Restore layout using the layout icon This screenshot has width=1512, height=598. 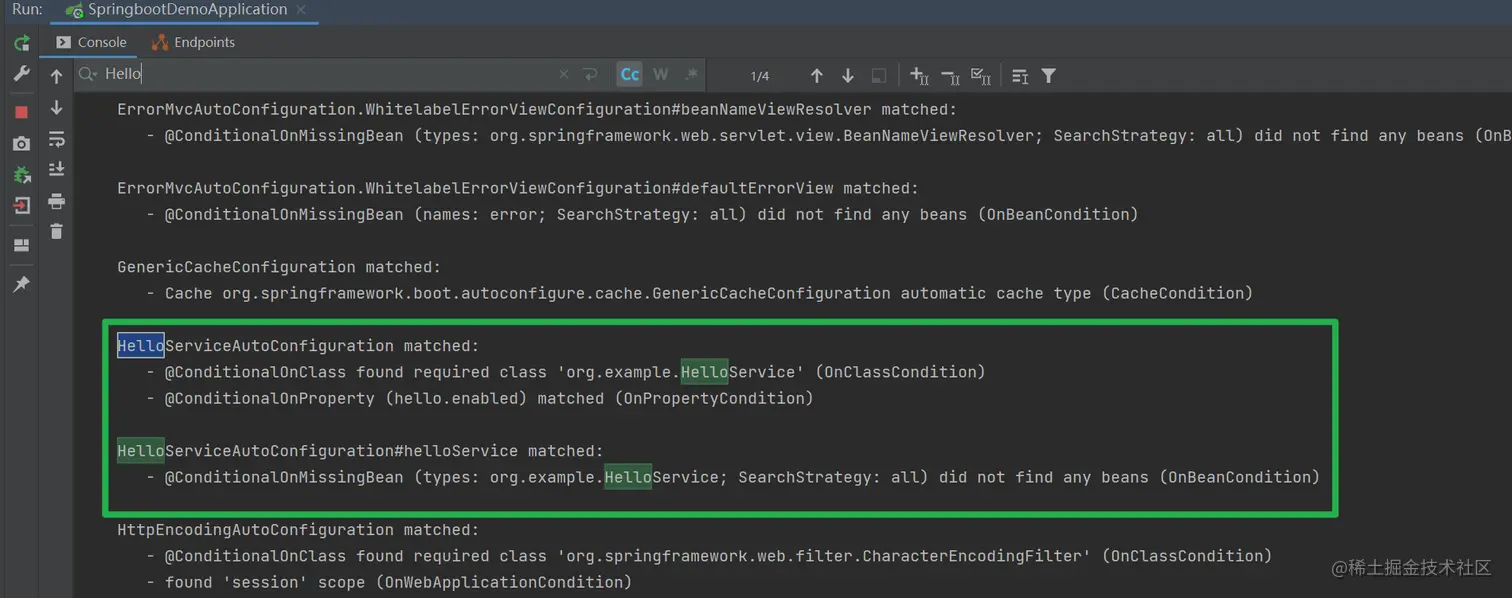point(21,246)
